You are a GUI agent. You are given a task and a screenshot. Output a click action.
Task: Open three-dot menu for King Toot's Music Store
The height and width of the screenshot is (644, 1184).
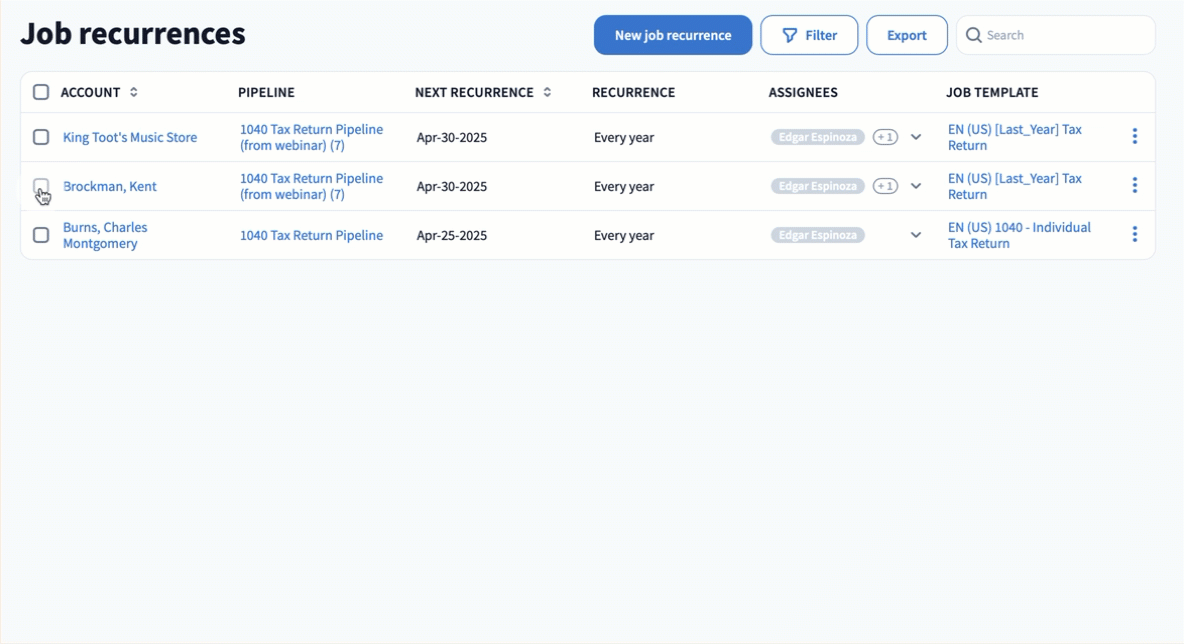[x=1134, y=136]
